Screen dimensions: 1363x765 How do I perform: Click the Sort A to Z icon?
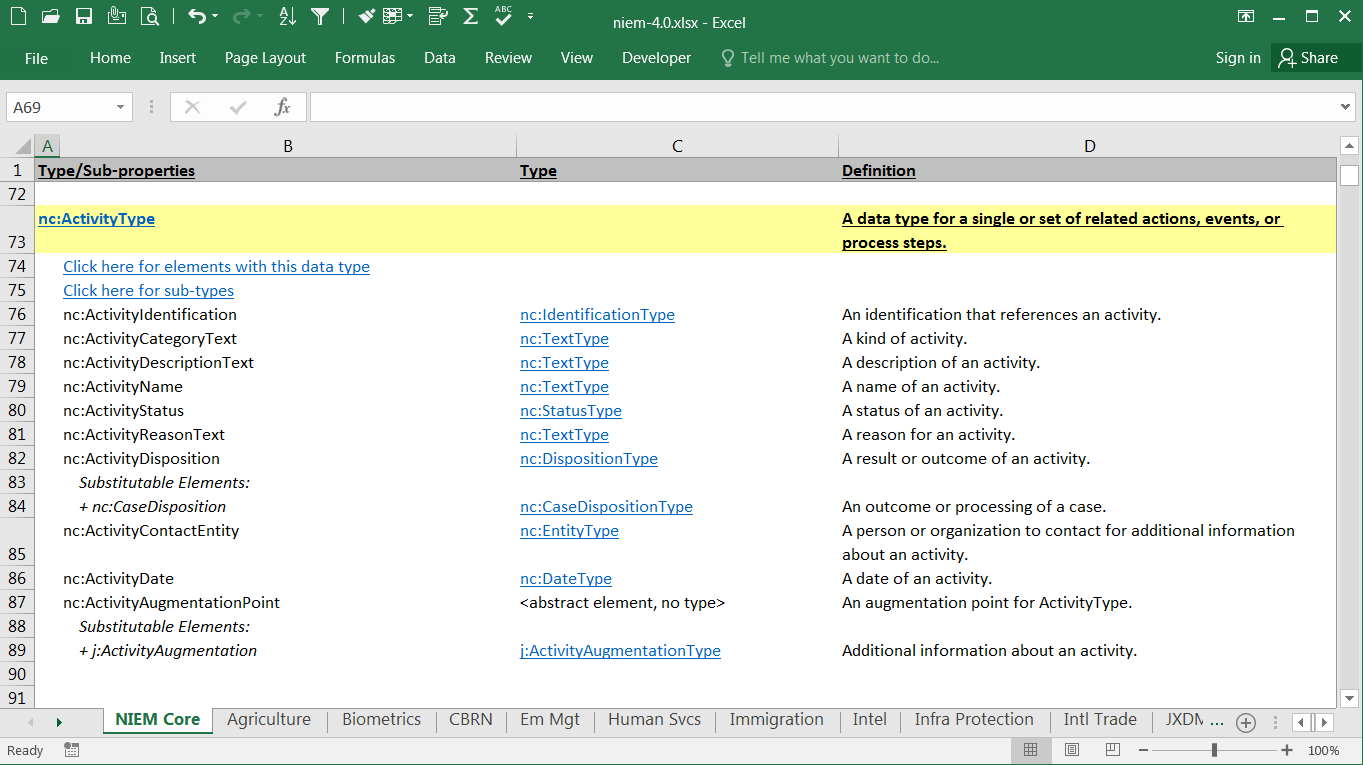pyautogui.click(x=287, y=16)
